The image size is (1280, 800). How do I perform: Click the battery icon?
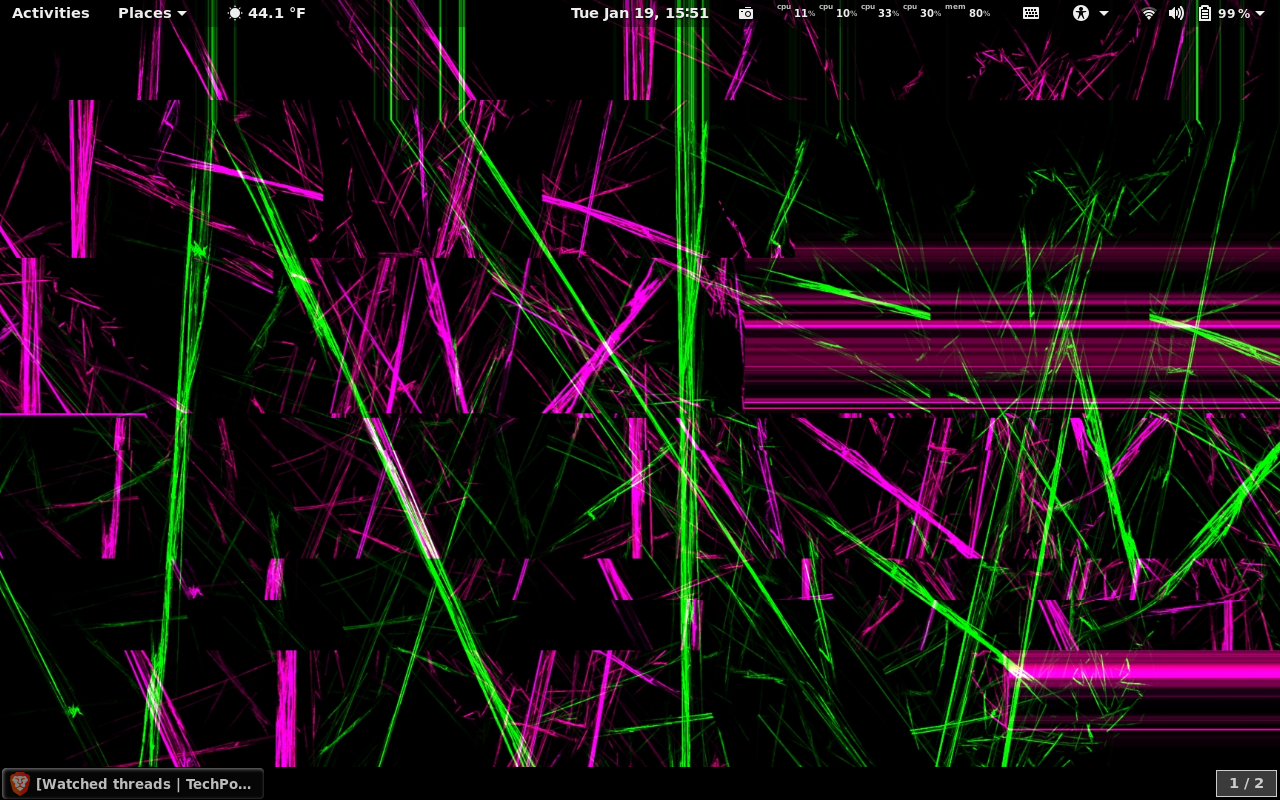tap(1205, 13)
